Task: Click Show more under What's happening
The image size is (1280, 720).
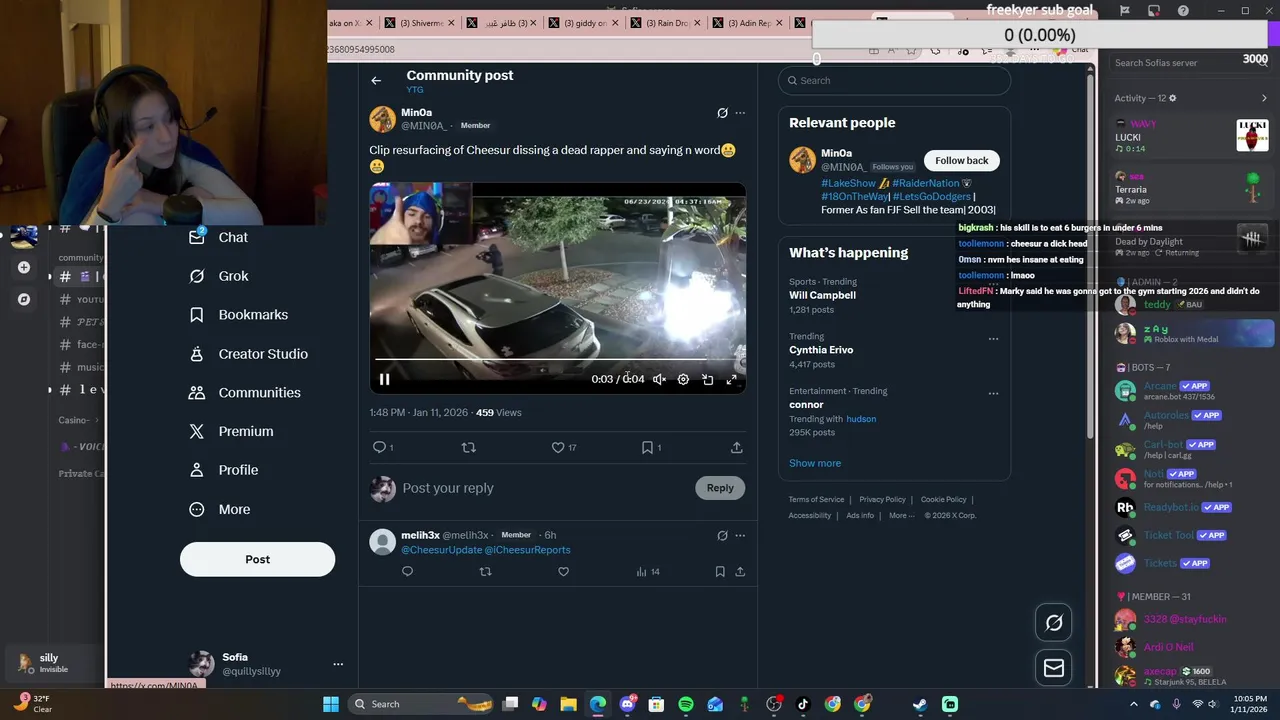Action: (x=815, y=463)
